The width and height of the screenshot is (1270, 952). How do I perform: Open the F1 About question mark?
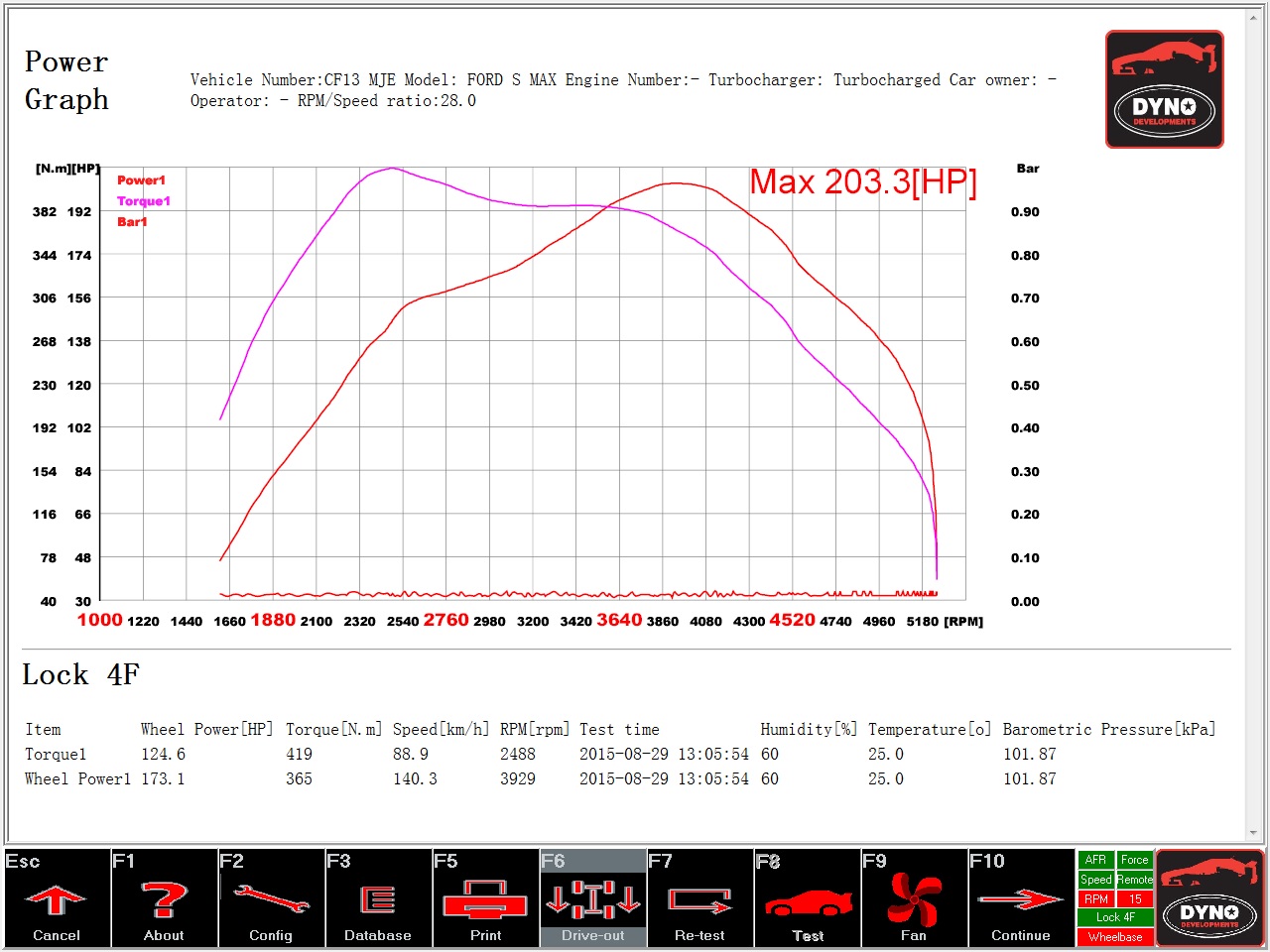(164, 899)
